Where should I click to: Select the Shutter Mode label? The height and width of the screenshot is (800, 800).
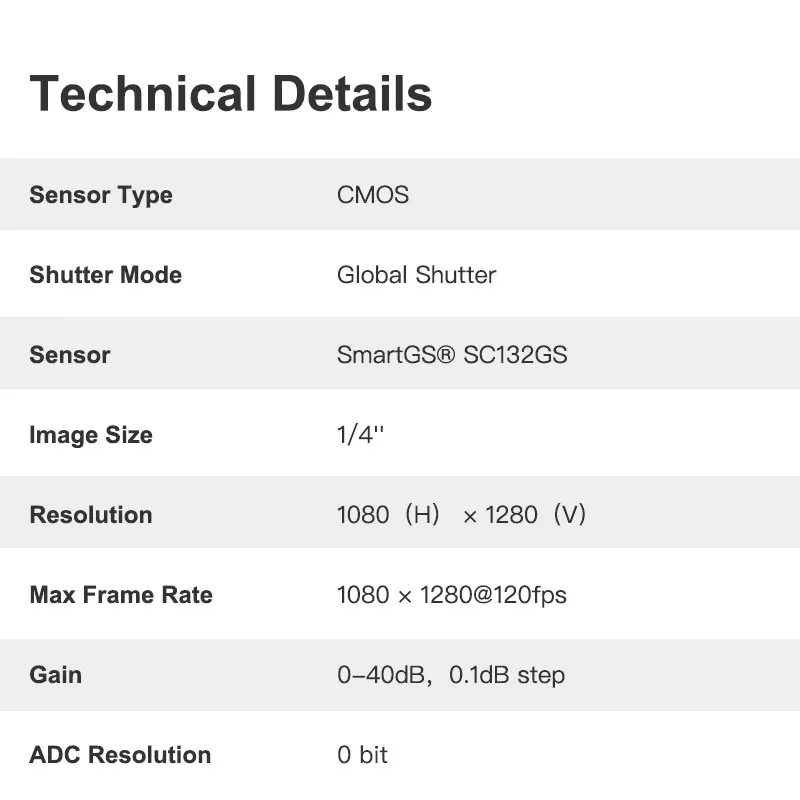(106, 275)
